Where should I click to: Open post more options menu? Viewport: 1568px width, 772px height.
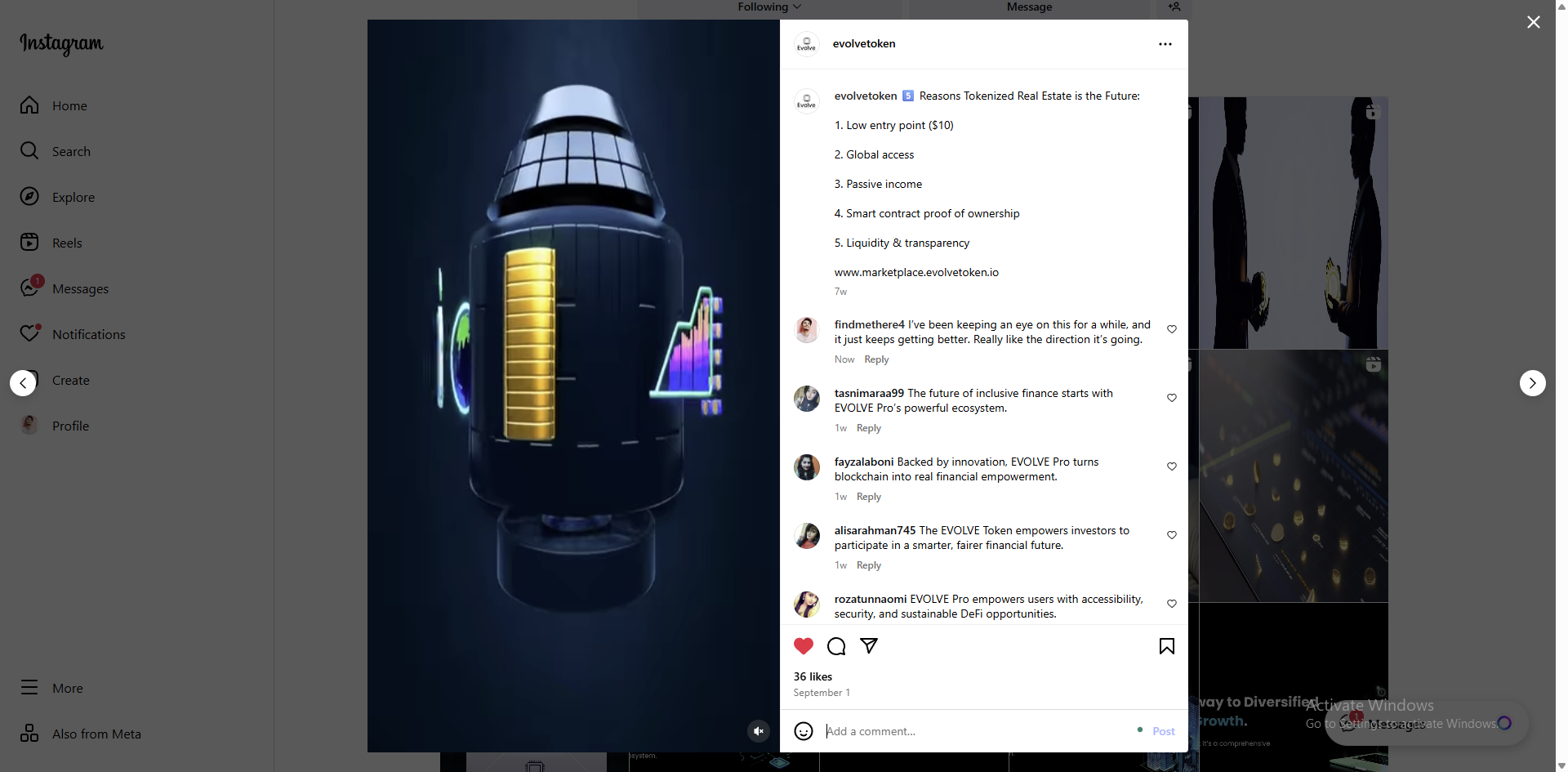coord(1165,44)
